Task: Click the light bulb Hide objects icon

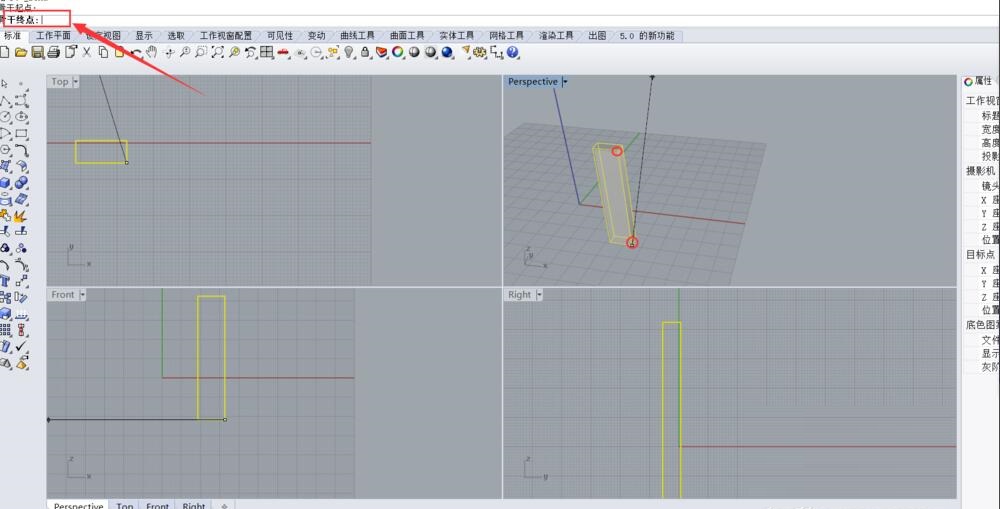Action: (349, 52)
